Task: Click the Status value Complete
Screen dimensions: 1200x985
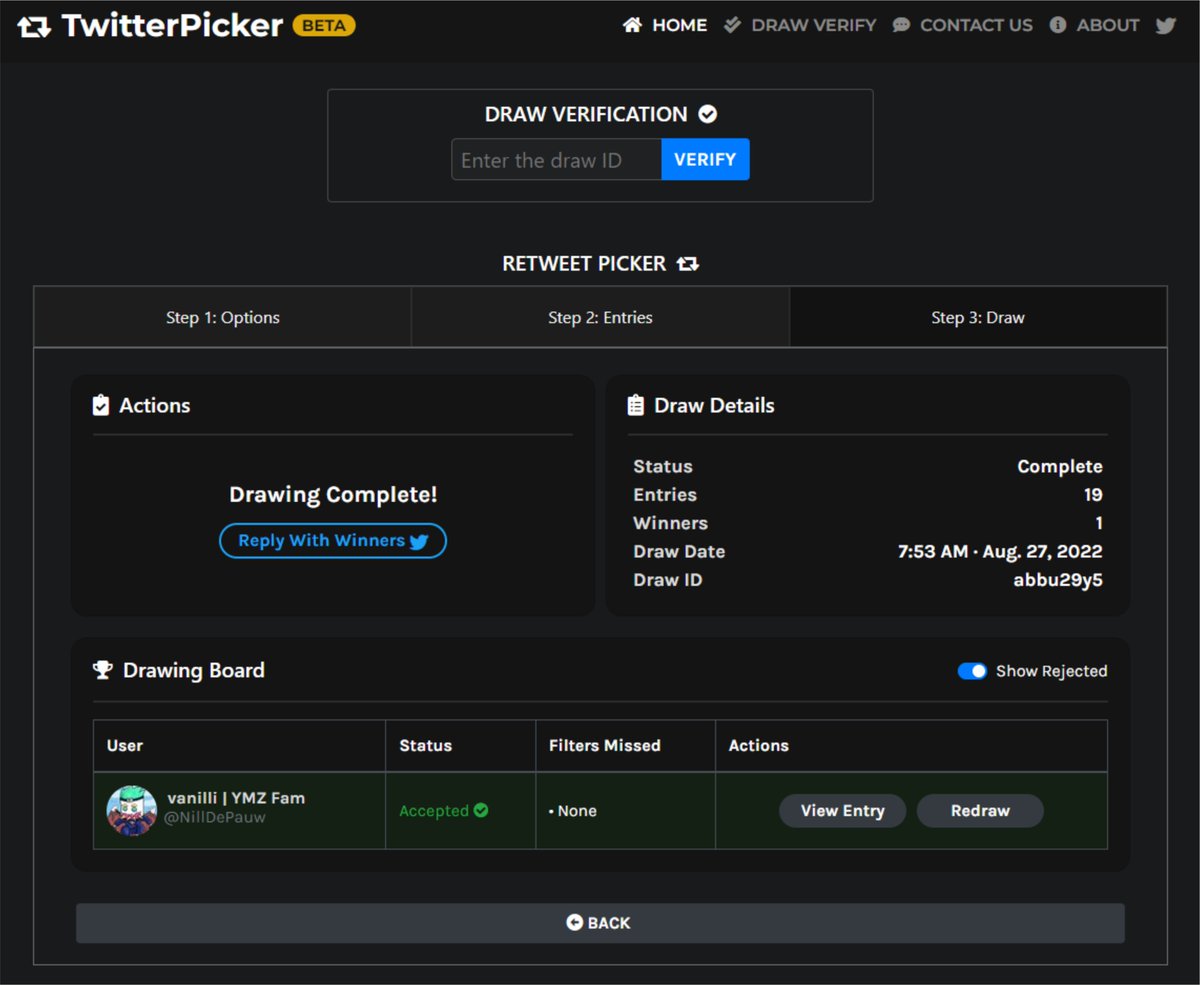Action: pos(1060,467)
